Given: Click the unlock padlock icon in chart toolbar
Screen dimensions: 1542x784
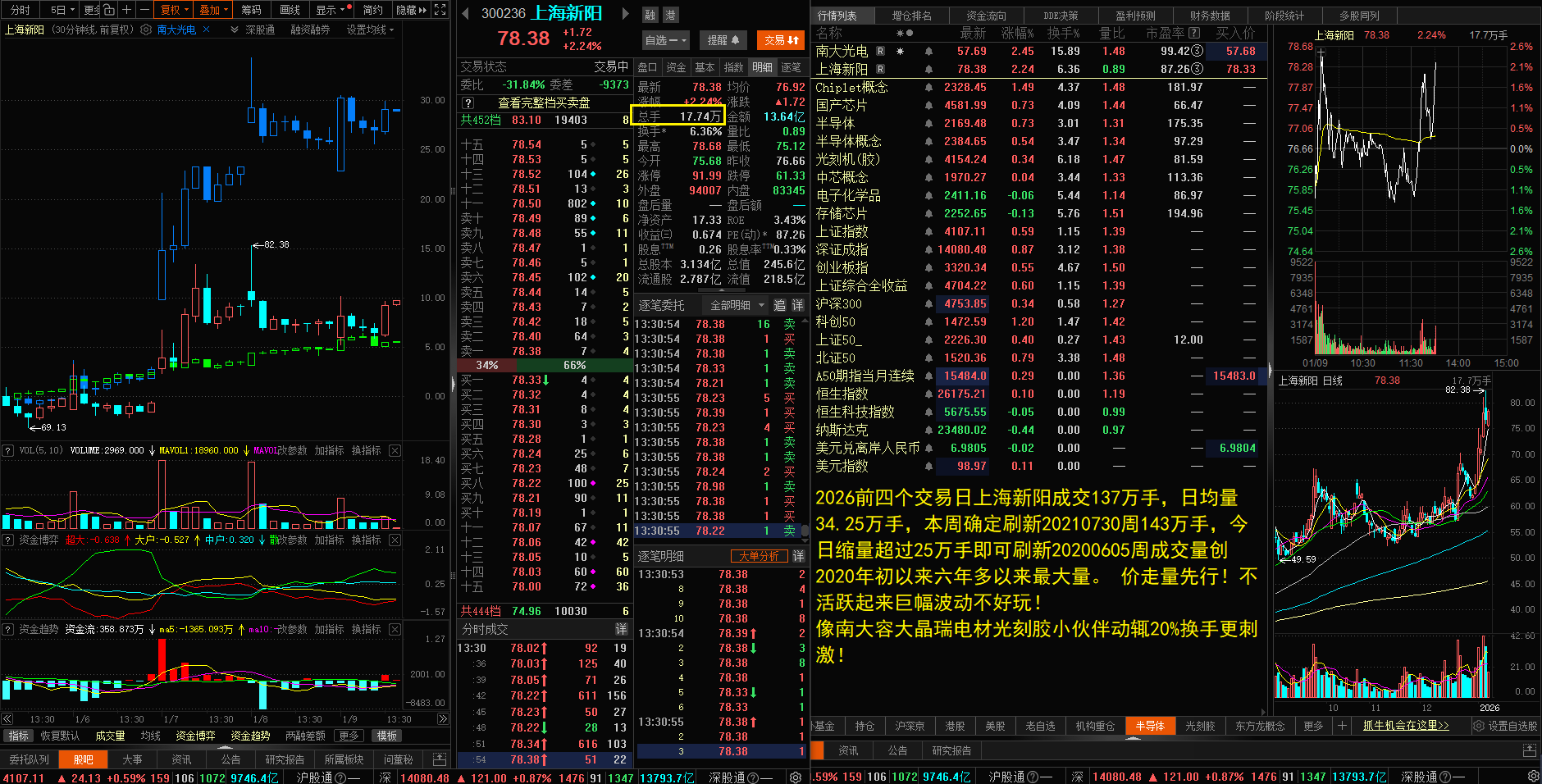Looking at the screenshot, I should tap(109, 10).
